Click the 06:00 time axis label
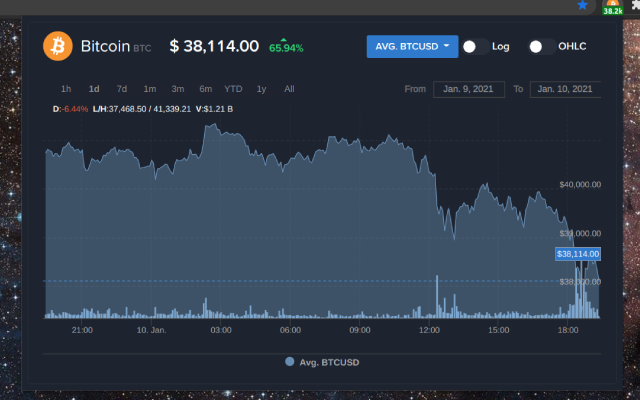Screen dimensions: 640x400 290,330
